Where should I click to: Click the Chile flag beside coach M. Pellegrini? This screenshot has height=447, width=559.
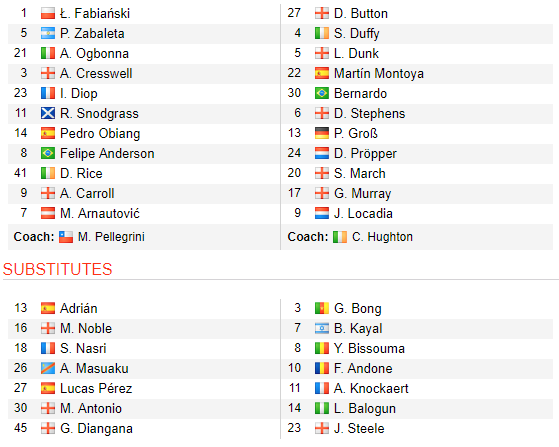point(66,237)
